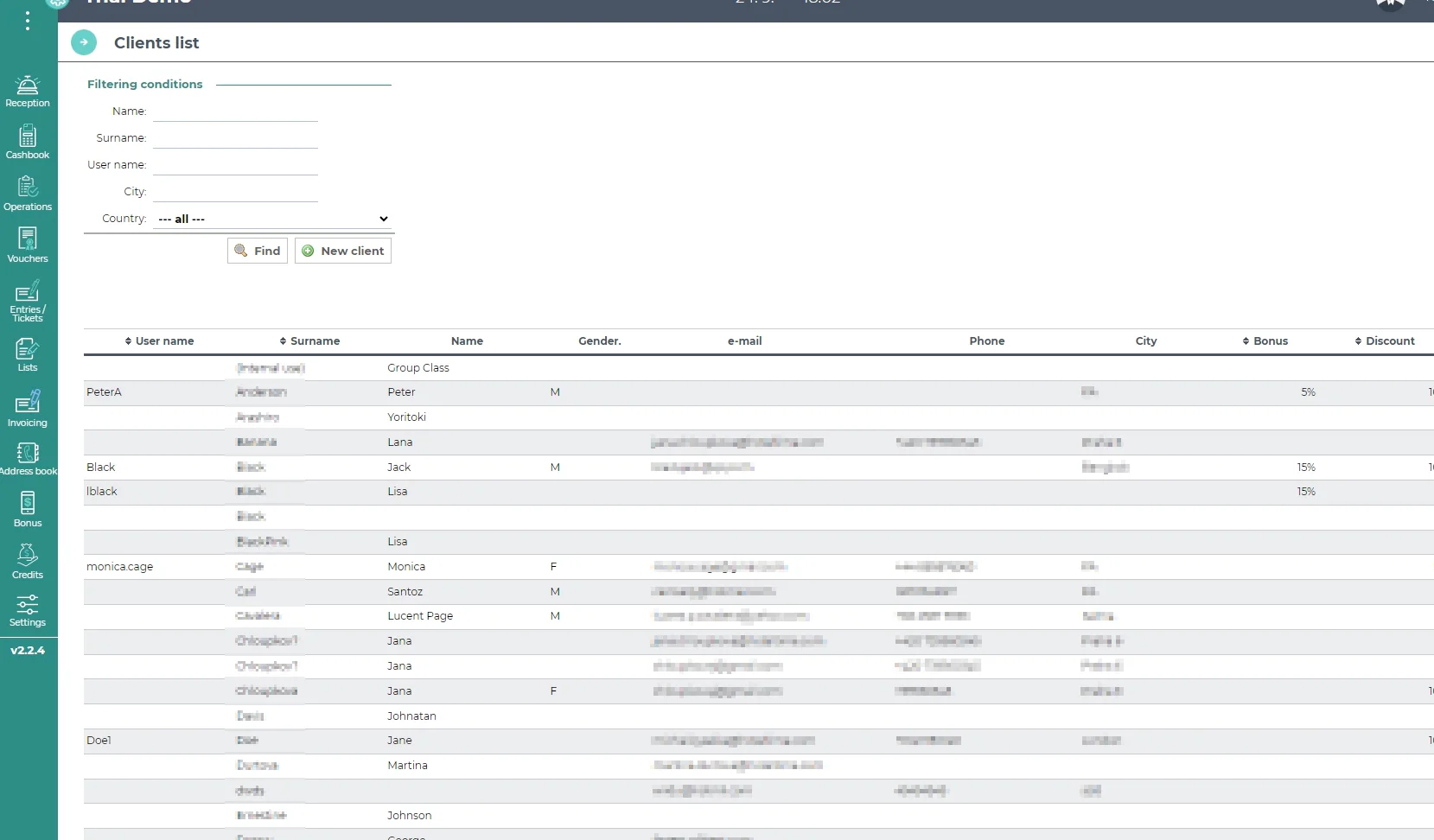The width and height of the screenshot is (1434, 840).
Task: Open Entries / Tickets section
Action: 28,301
